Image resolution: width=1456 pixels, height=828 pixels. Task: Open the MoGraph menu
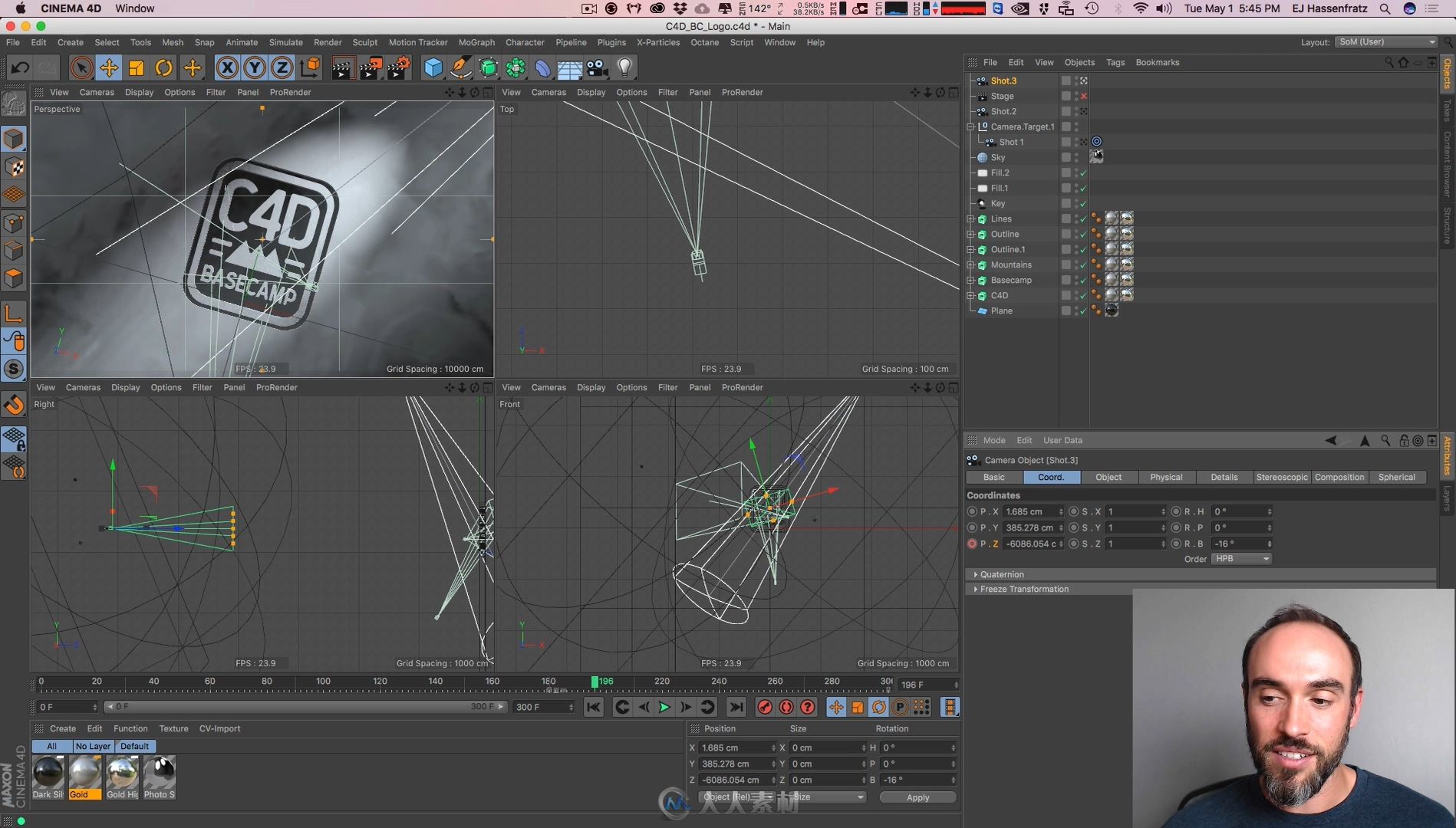476,42
